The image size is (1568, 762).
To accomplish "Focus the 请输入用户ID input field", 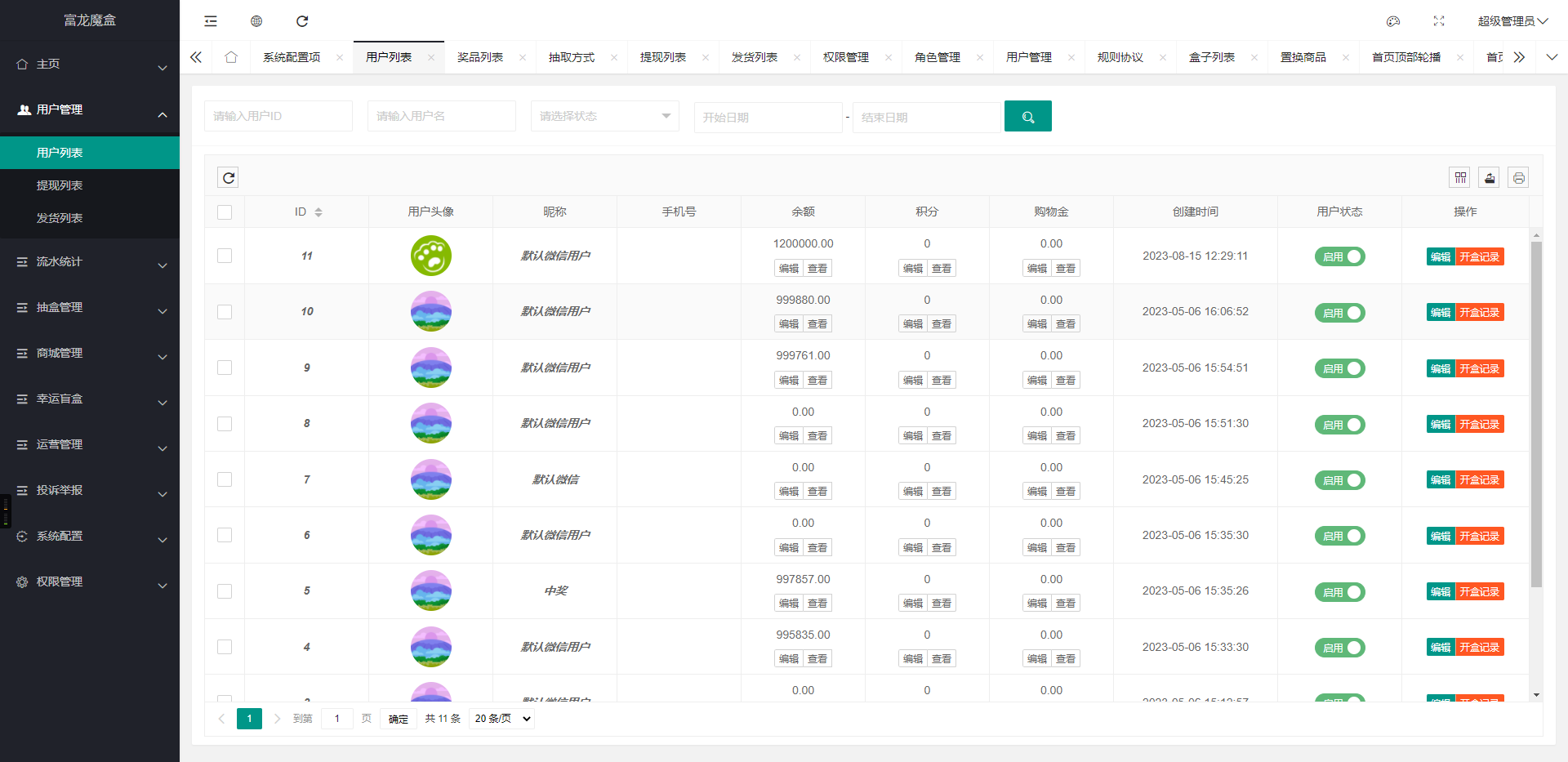I will coord(278,116).
